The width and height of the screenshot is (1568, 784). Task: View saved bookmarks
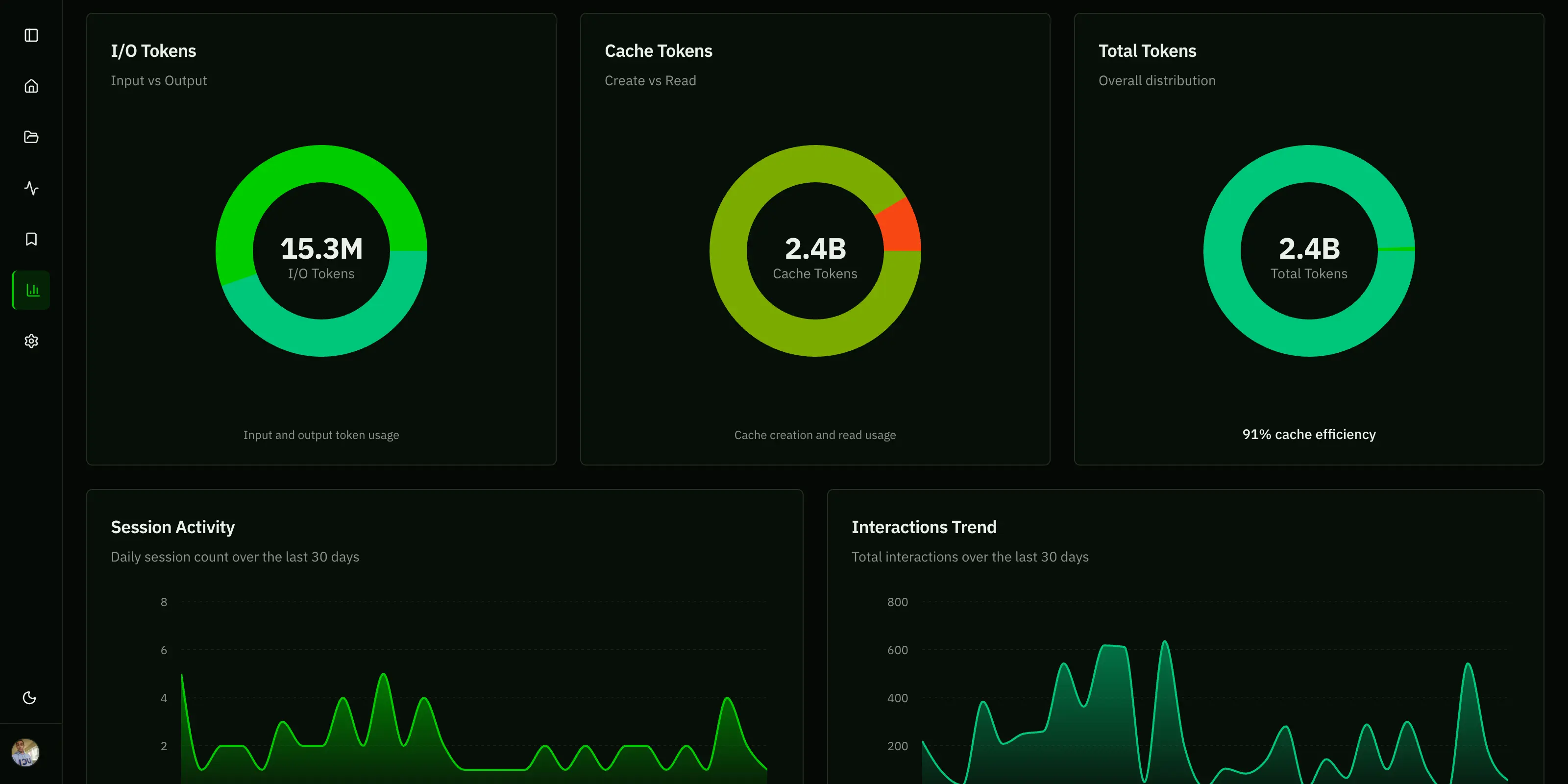[x=30, y=239]
